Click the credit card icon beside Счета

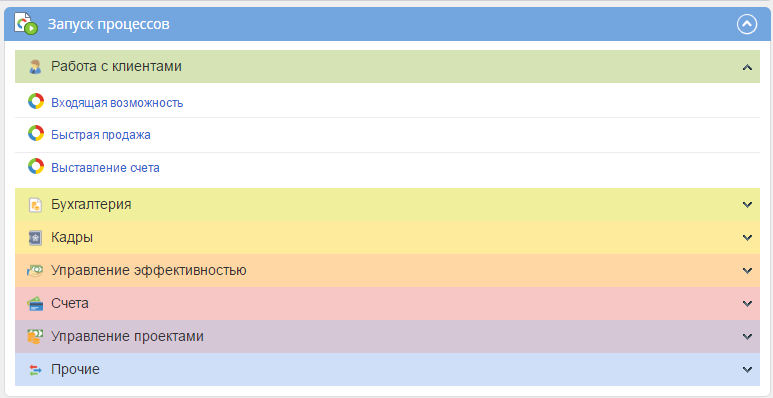pos(35,304)
